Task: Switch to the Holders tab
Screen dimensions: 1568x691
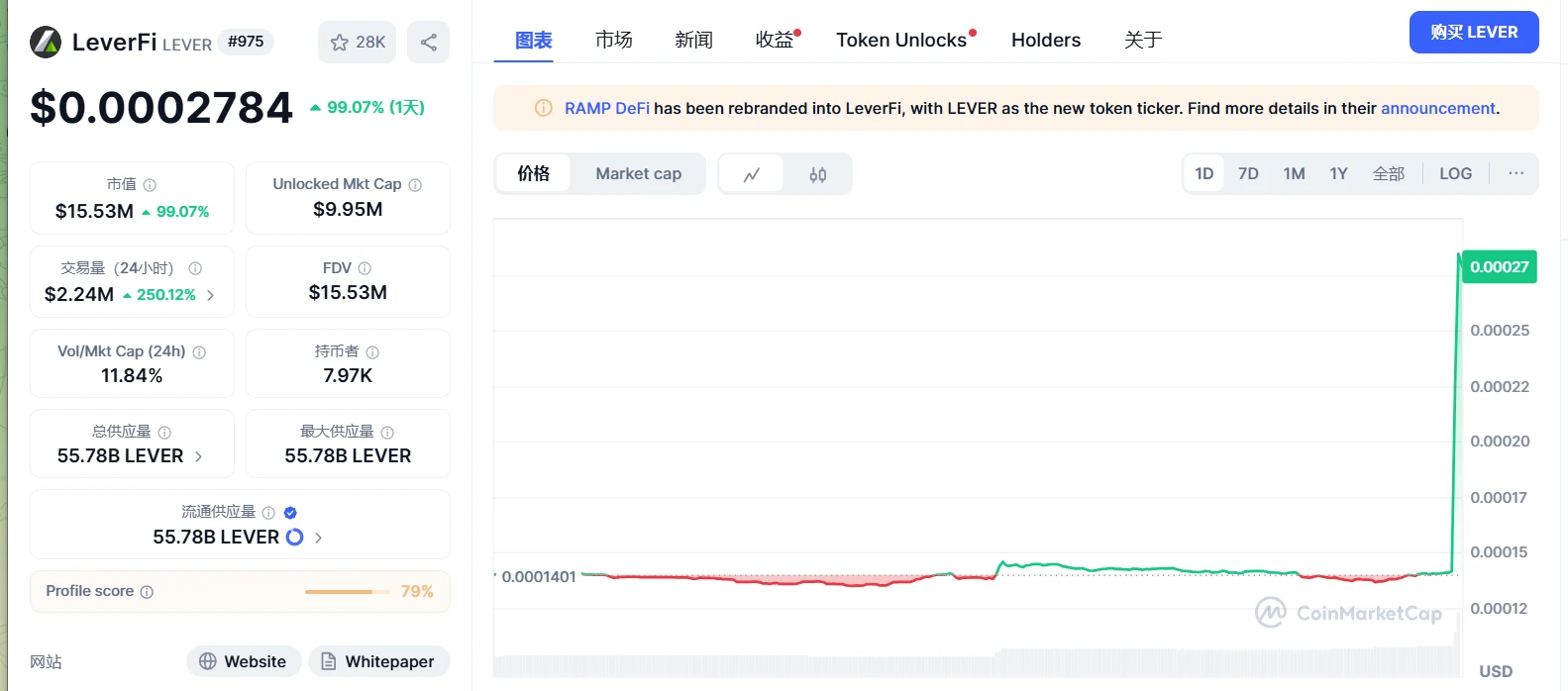Action: [x=1045, y=40]
